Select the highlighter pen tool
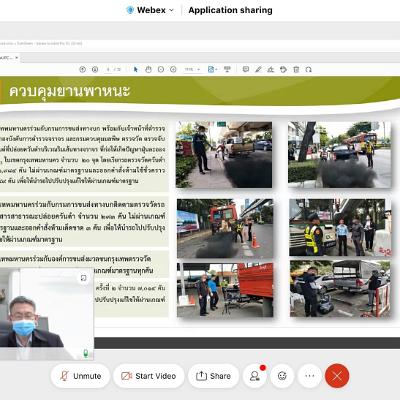 point(258,69)
